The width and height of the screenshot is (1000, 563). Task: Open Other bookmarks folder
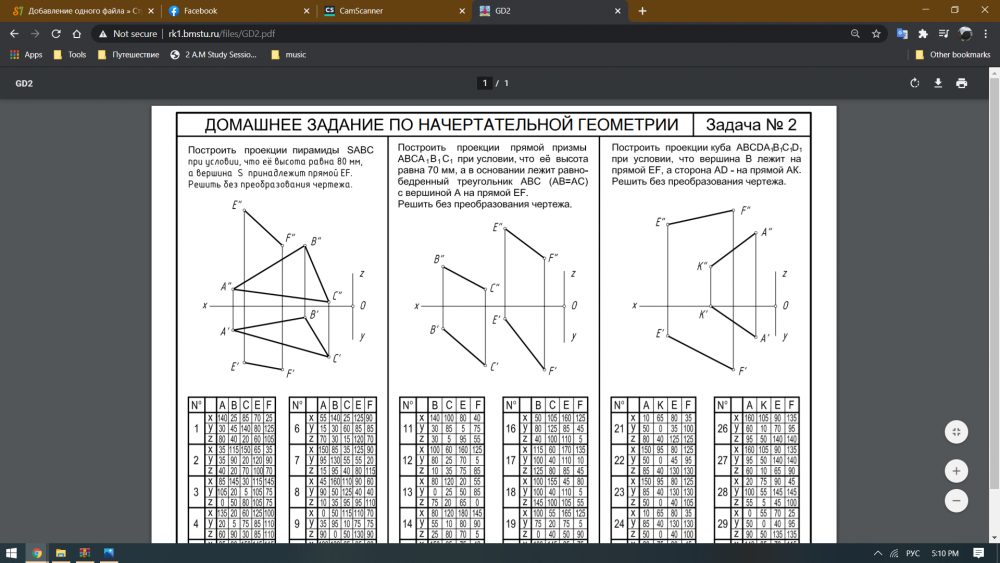(x=952, y=55)
